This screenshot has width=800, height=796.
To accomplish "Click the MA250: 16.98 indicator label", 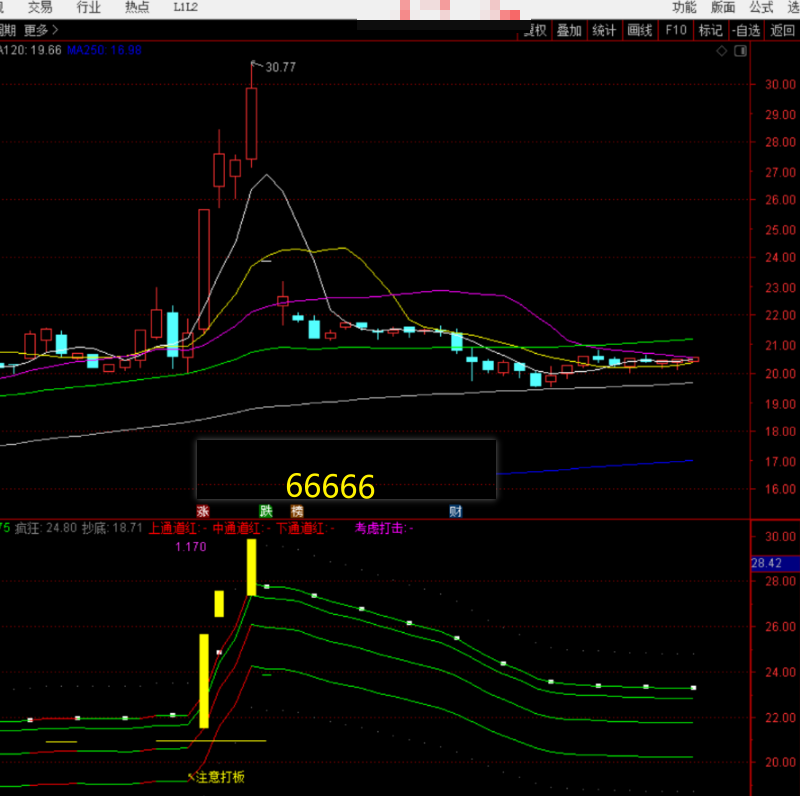I will click(x=104, y=50).
